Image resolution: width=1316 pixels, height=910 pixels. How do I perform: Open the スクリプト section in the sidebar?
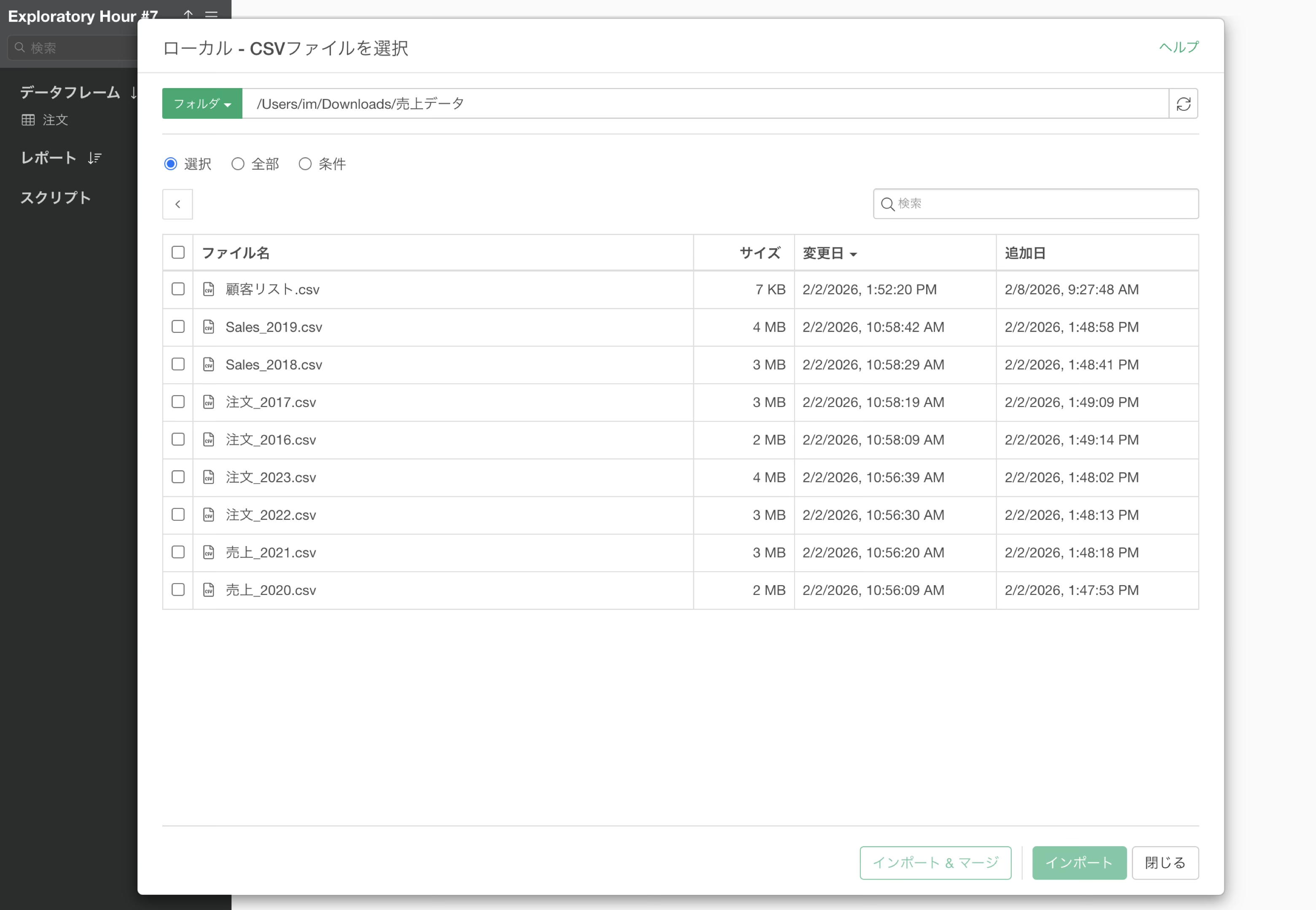click(x=56, y=198)
